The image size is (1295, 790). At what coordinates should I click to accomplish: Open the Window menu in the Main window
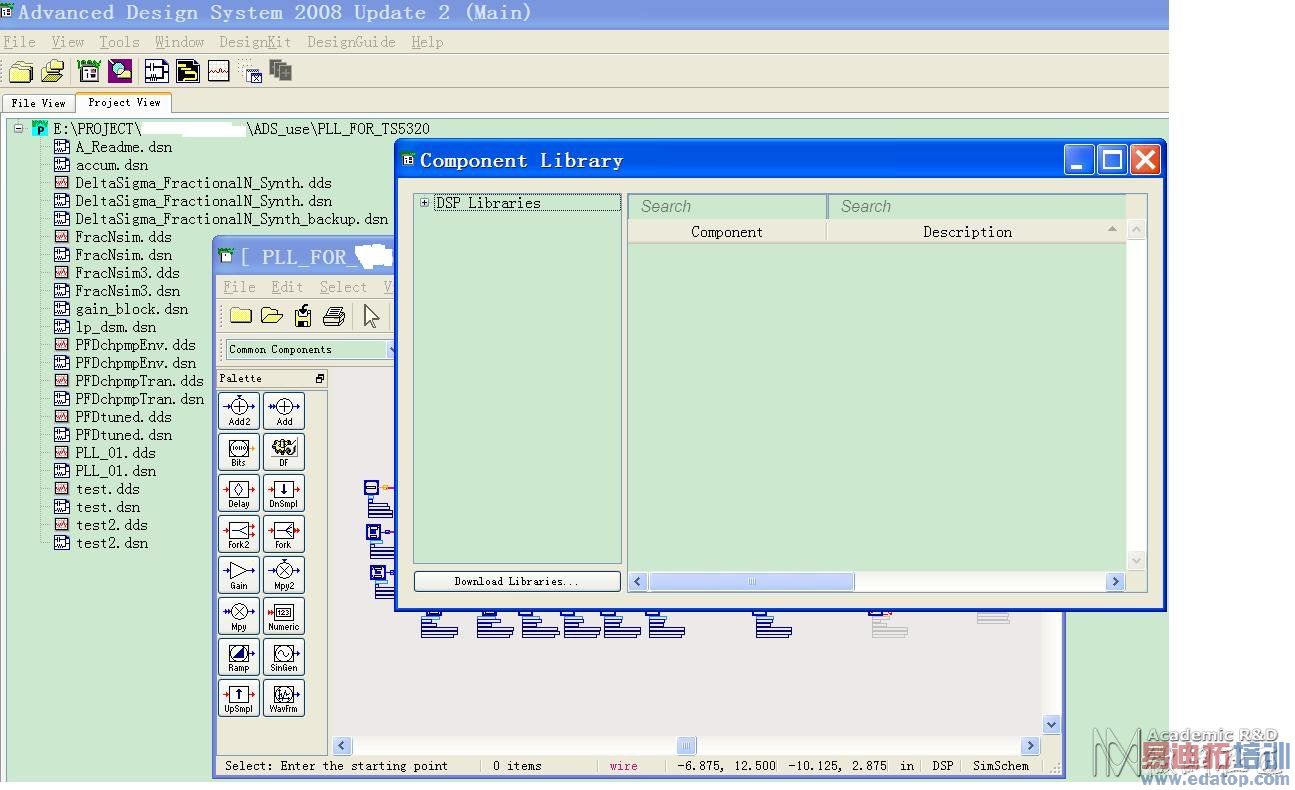point(180,42)
